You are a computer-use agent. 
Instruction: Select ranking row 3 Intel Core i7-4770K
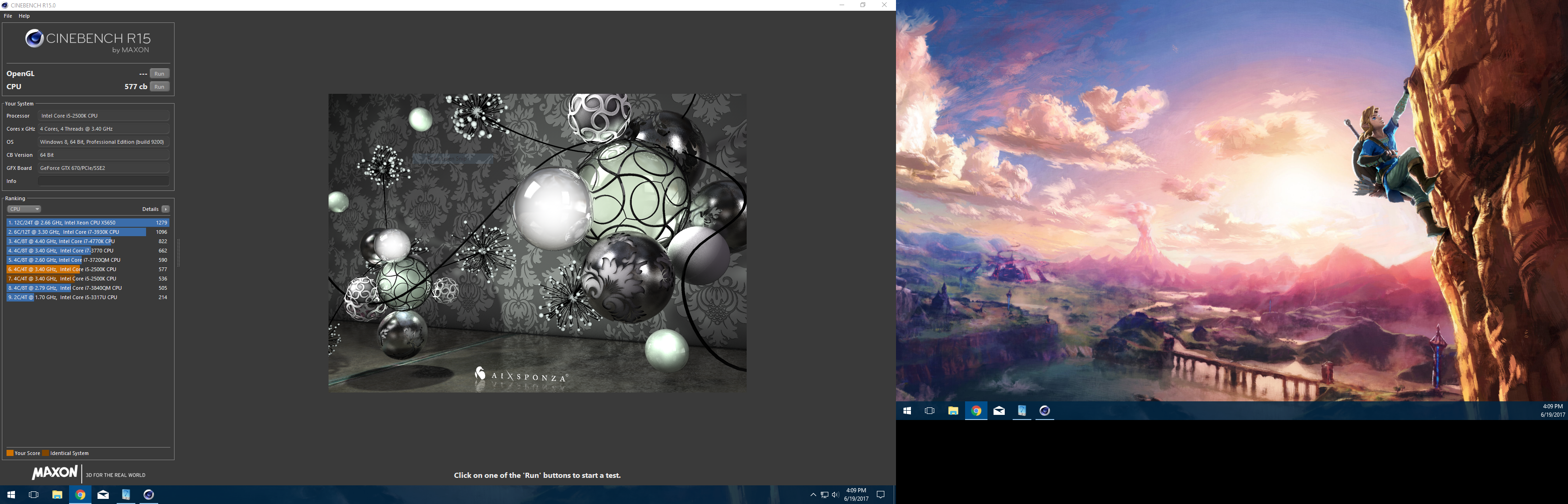88,242
